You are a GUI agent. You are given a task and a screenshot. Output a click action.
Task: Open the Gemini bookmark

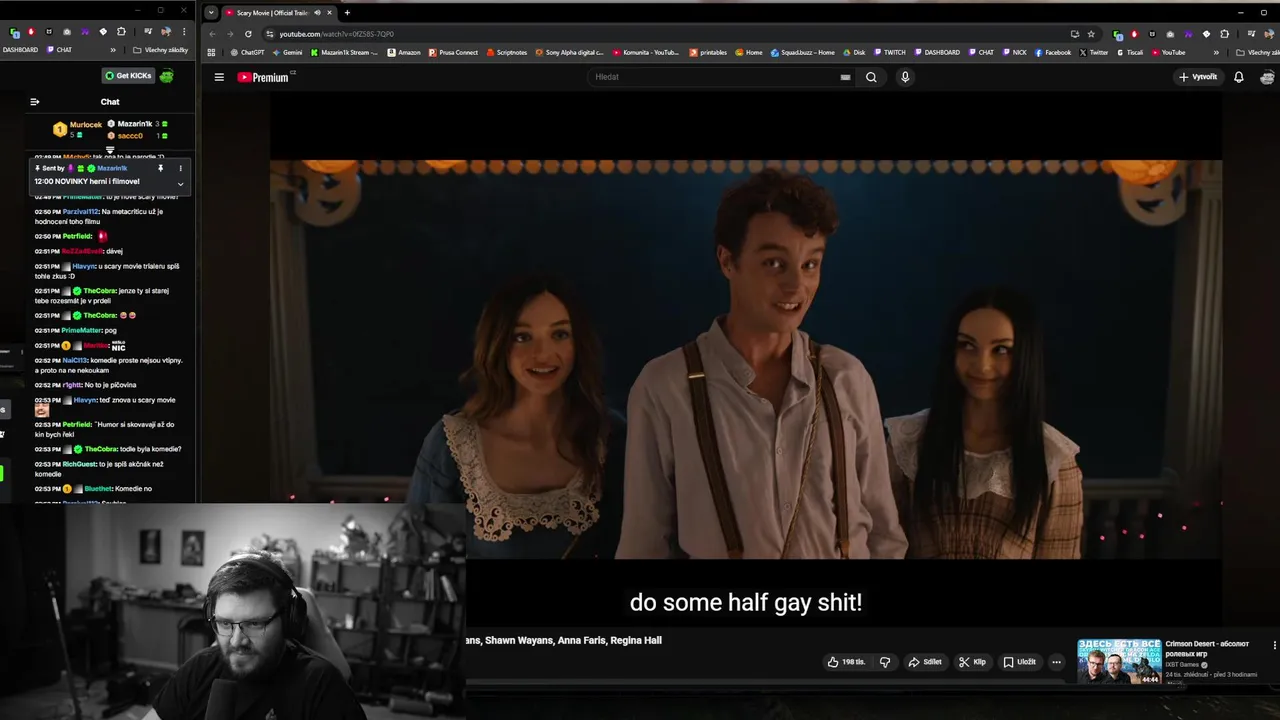click(287, 52)
